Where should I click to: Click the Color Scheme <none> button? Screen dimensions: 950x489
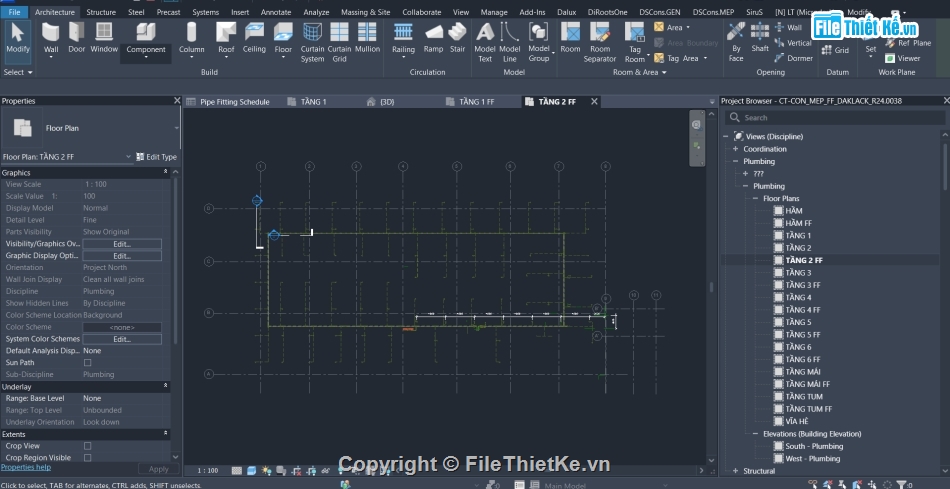click(122, 327)
